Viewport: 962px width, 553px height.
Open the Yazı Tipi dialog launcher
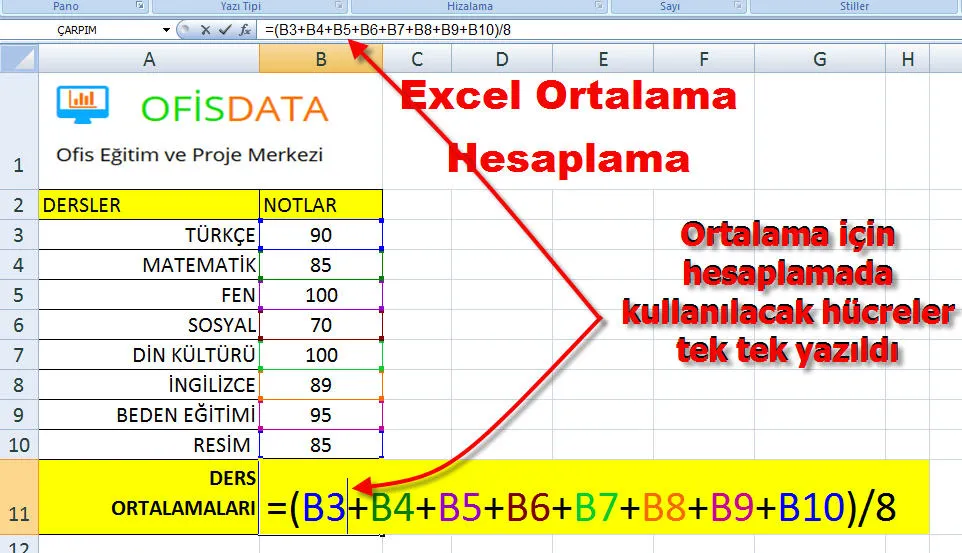coord(341,7)
